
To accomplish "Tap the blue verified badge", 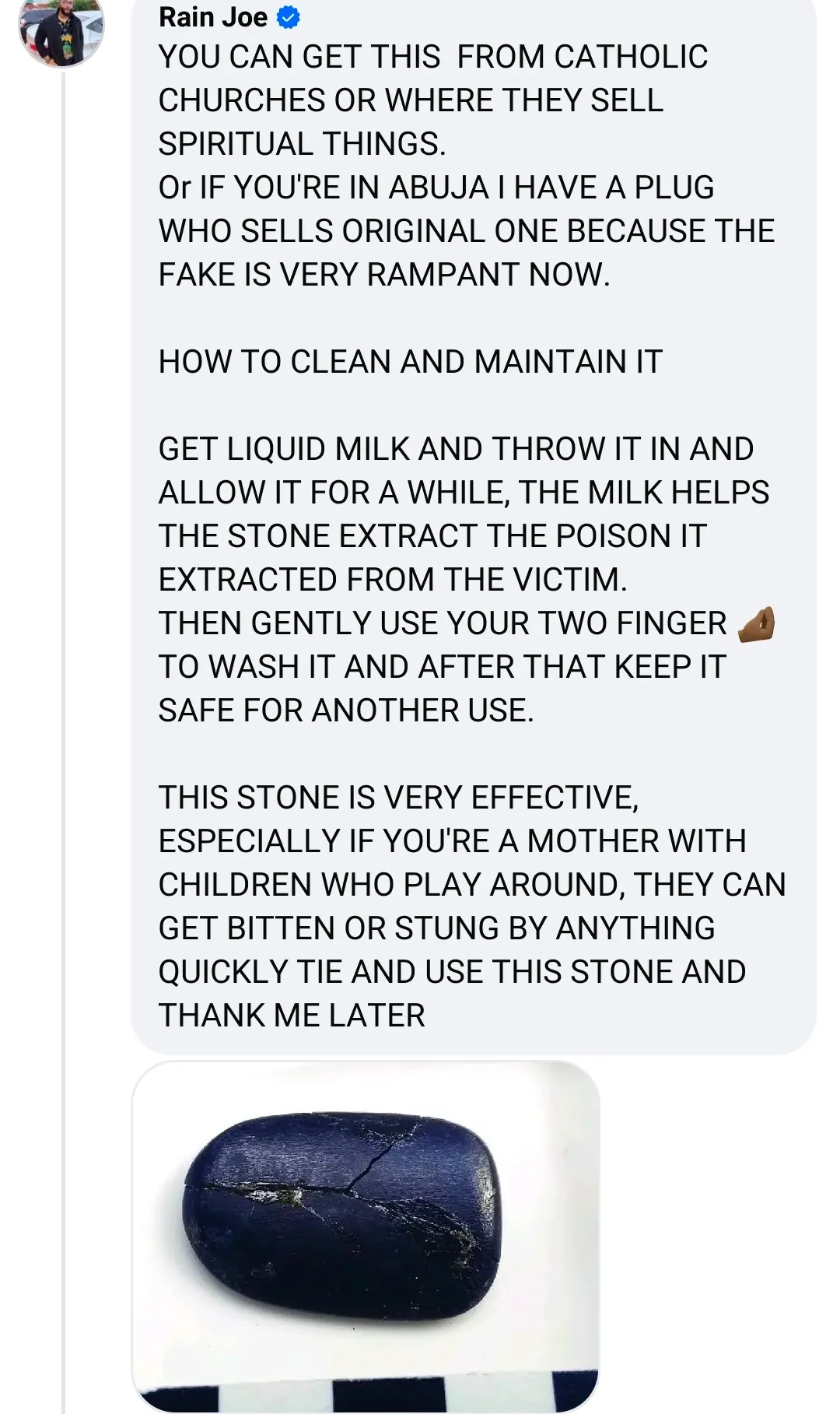I will pos(289,17).
